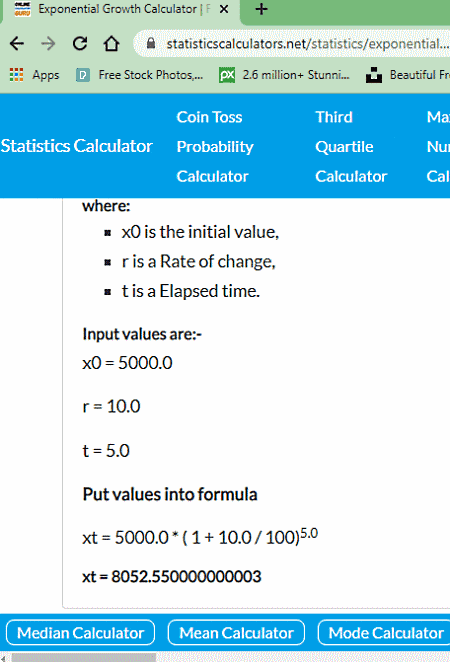
Task: Open the 2.6 million+ Stunning bookmark
Action: pos(285,75)
